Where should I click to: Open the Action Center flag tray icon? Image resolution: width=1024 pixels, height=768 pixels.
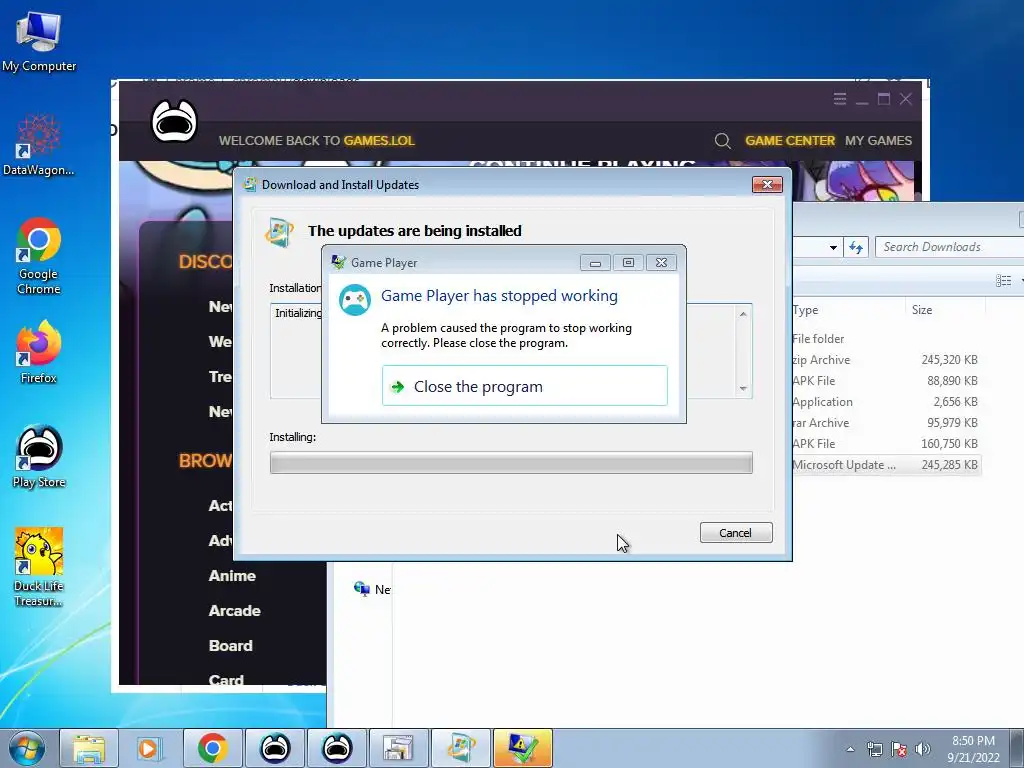tap(899, 749)
